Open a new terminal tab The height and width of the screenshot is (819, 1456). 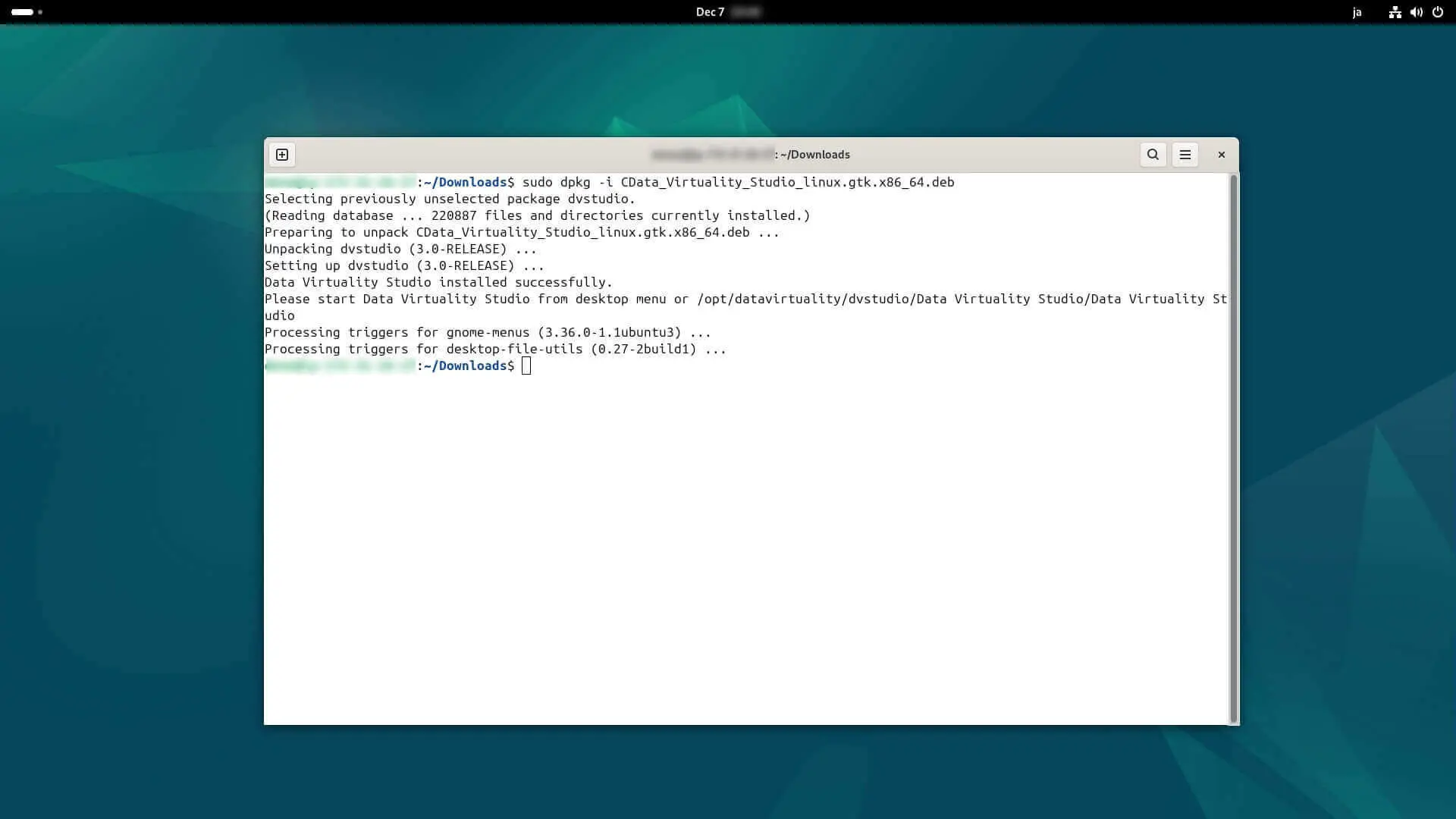pyautogui.click(x=282, y=155)
